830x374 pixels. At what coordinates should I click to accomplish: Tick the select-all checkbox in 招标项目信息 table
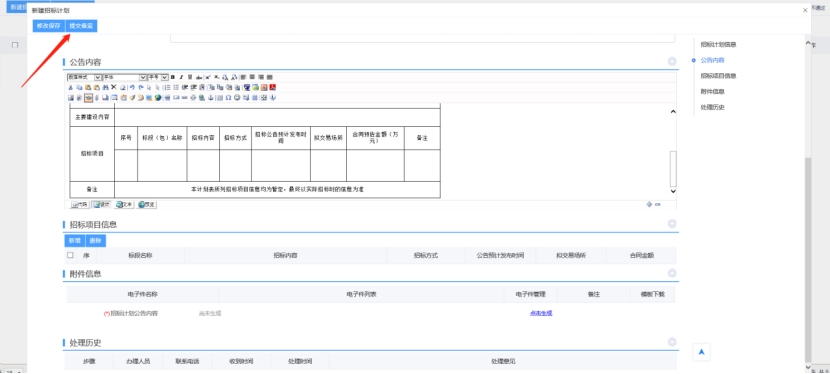[x=70, y=255]
